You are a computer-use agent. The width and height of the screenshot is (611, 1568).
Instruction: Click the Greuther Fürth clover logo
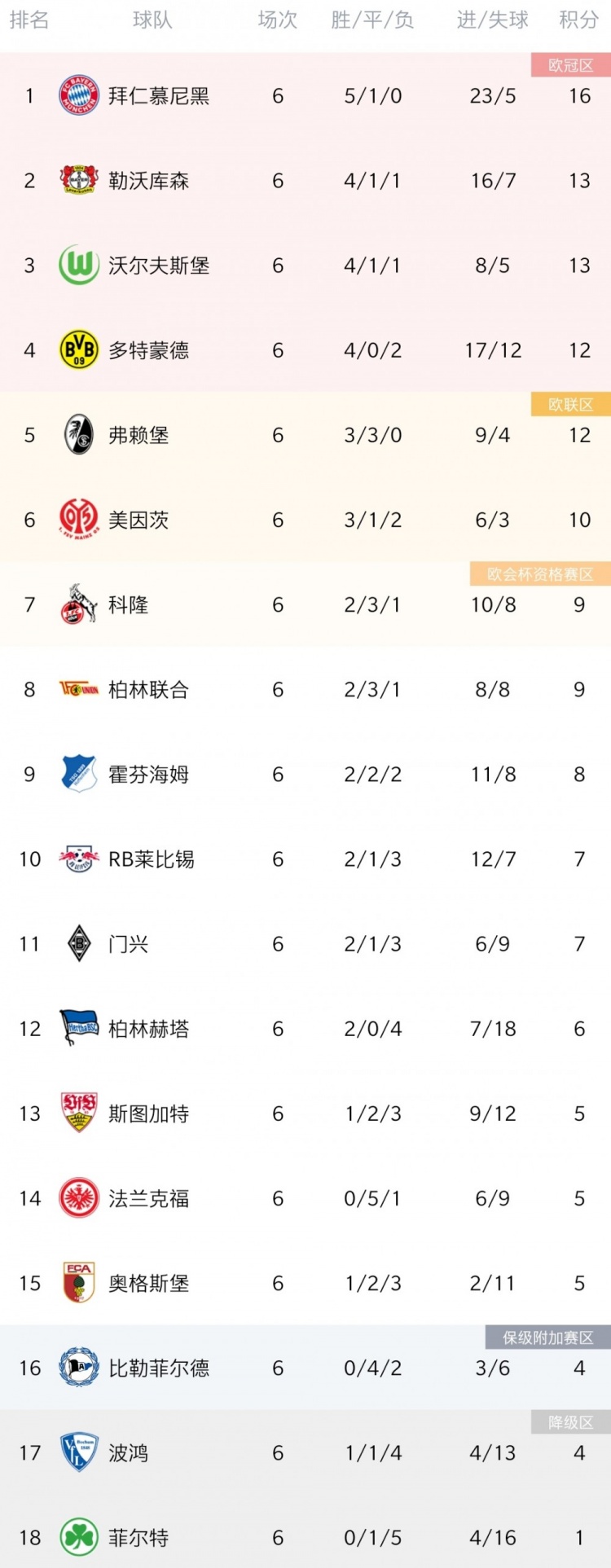pyautogui.click(x=79, y=1537)
